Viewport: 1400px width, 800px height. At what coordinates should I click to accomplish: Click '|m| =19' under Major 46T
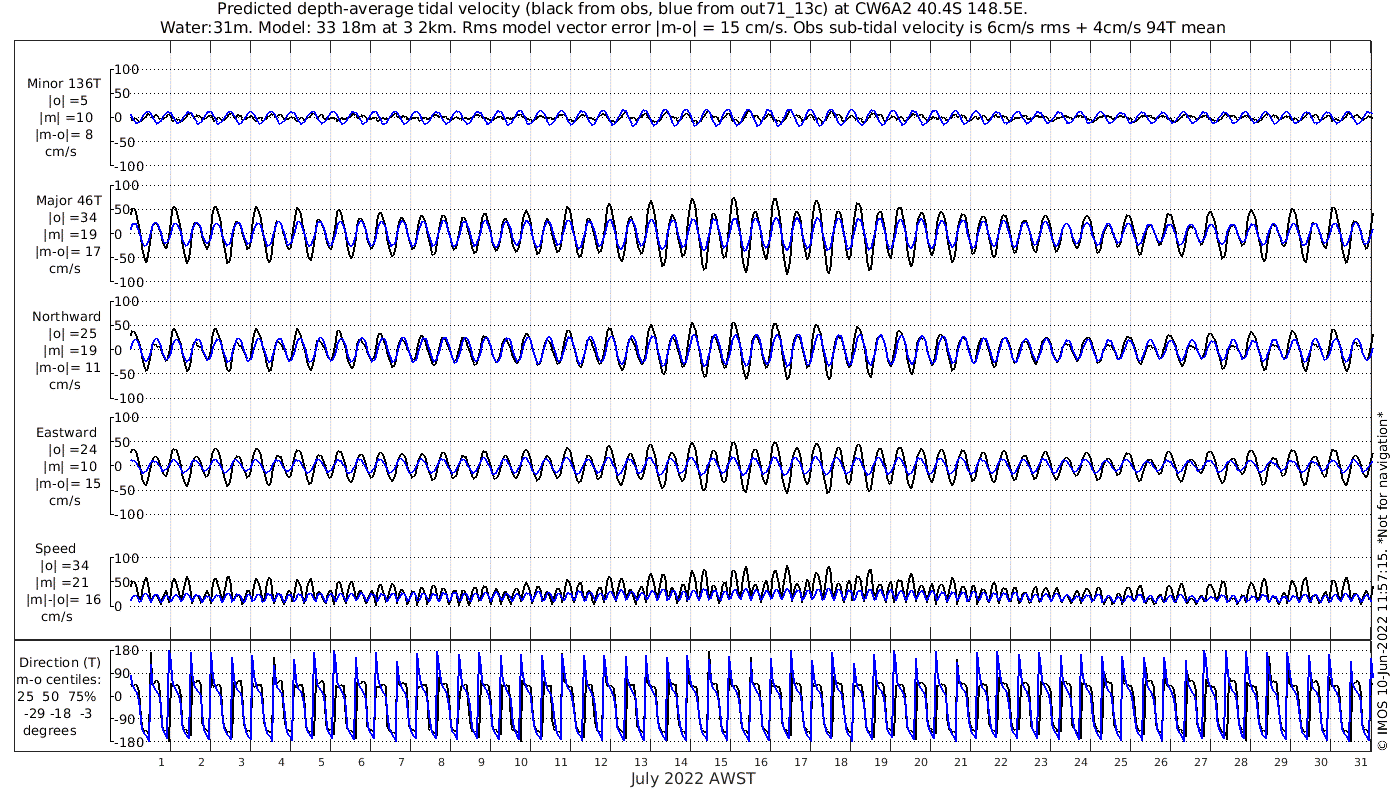click(x=67, y=234)
